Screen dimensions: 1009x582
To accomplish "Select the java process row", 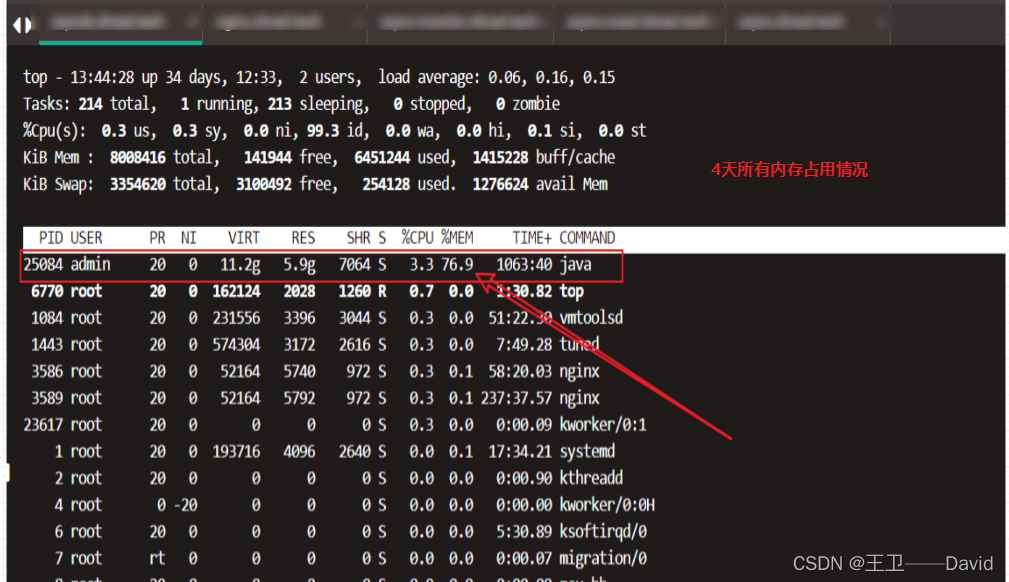I will click(320, 265).
